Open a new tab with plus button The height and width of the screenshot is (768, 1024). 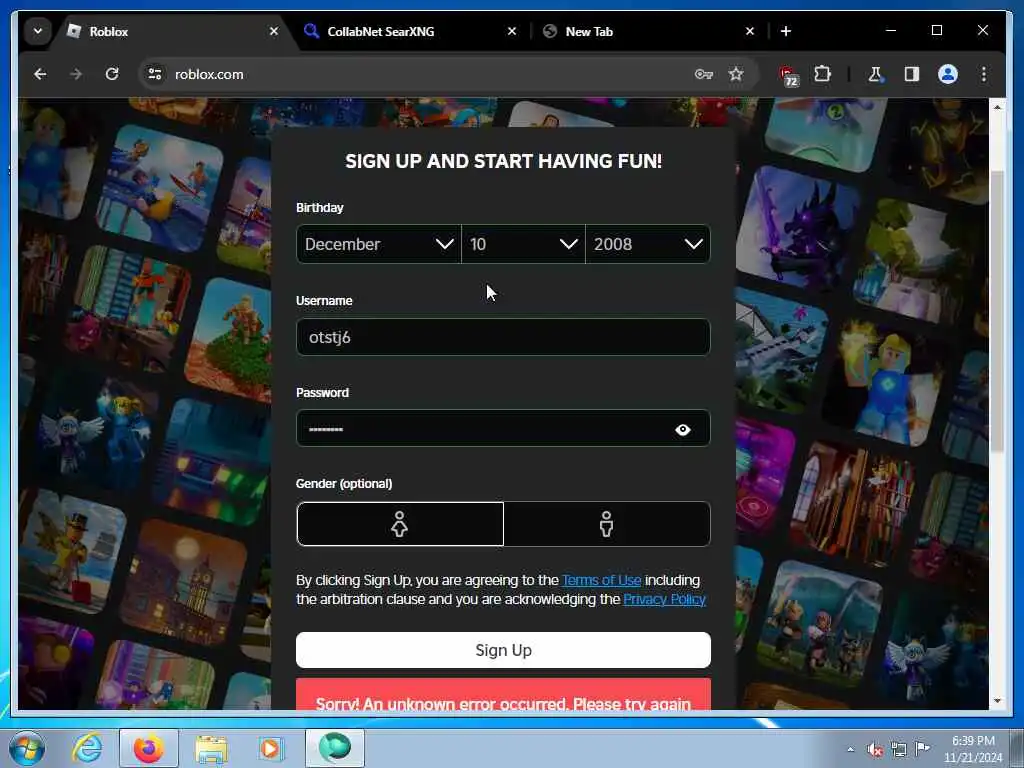[786, 31]
